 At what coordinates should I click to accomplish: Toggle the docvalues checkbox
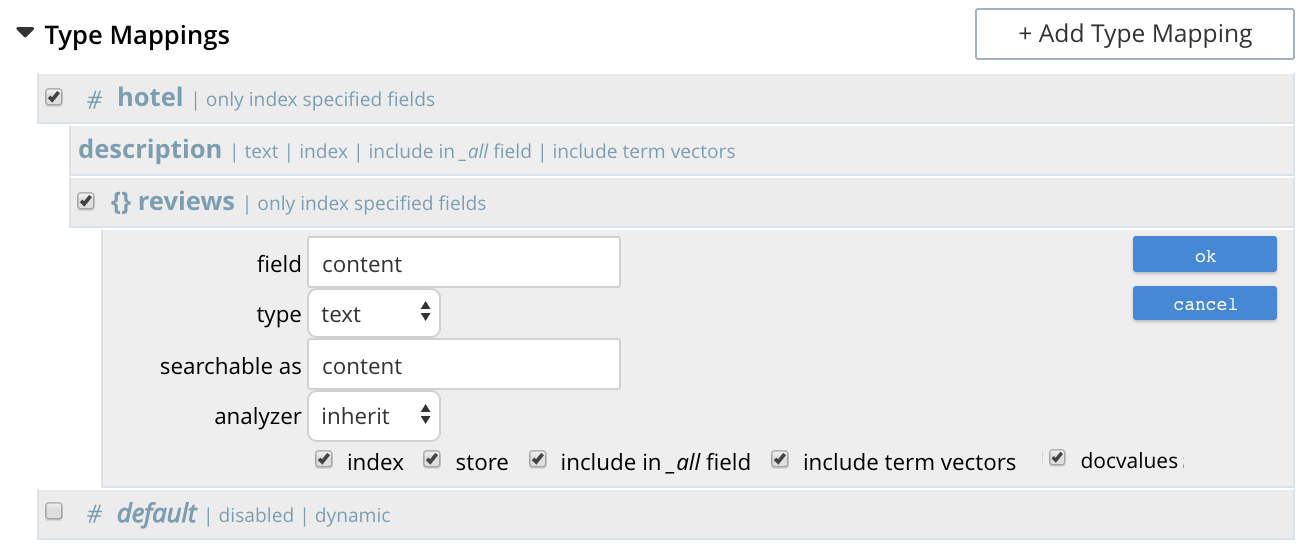point(1057,460)
